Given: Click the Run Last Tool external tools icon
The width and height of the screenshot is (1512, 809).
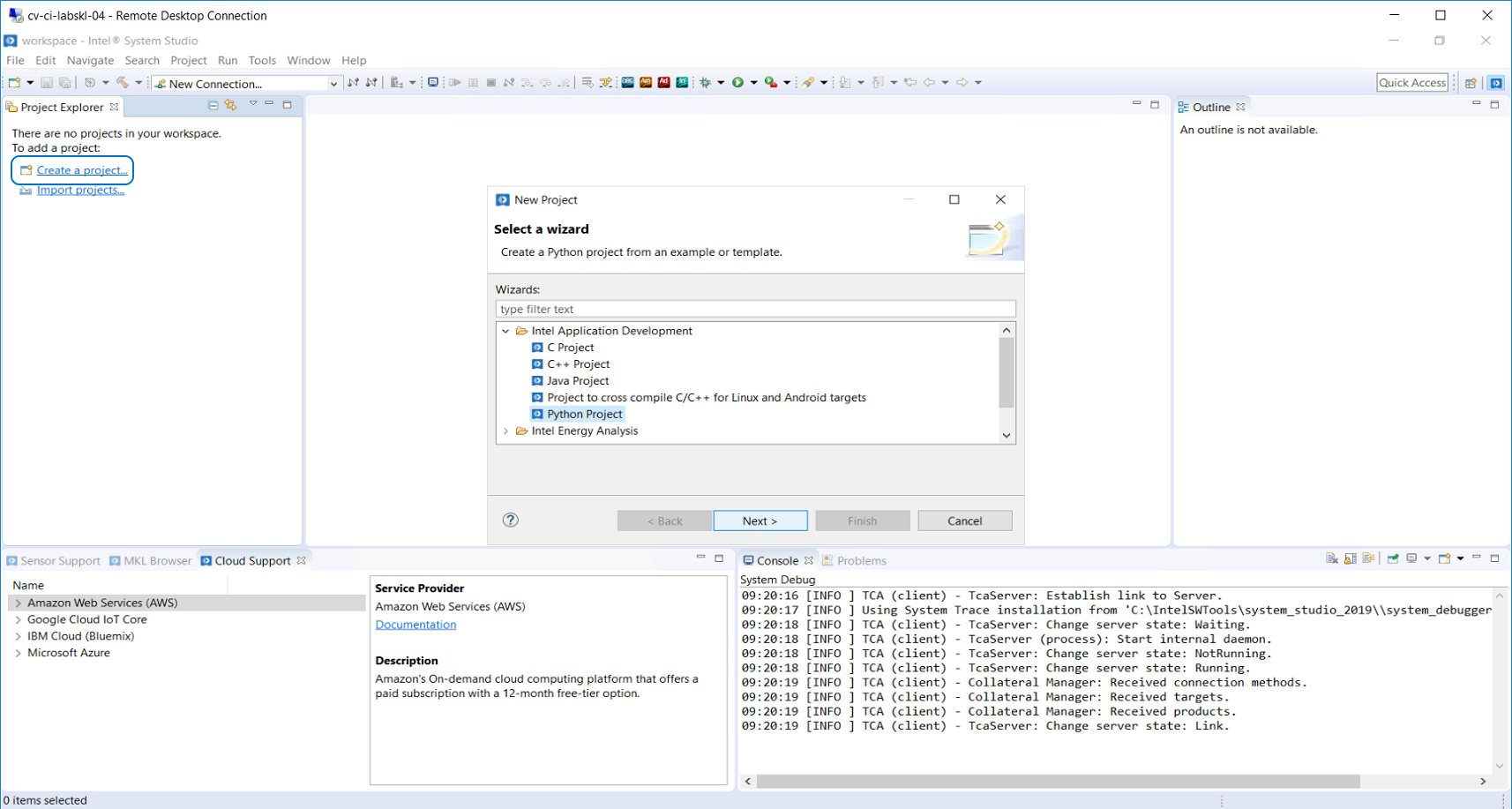Looking at the screenshot, I should (x=772, y=83).
